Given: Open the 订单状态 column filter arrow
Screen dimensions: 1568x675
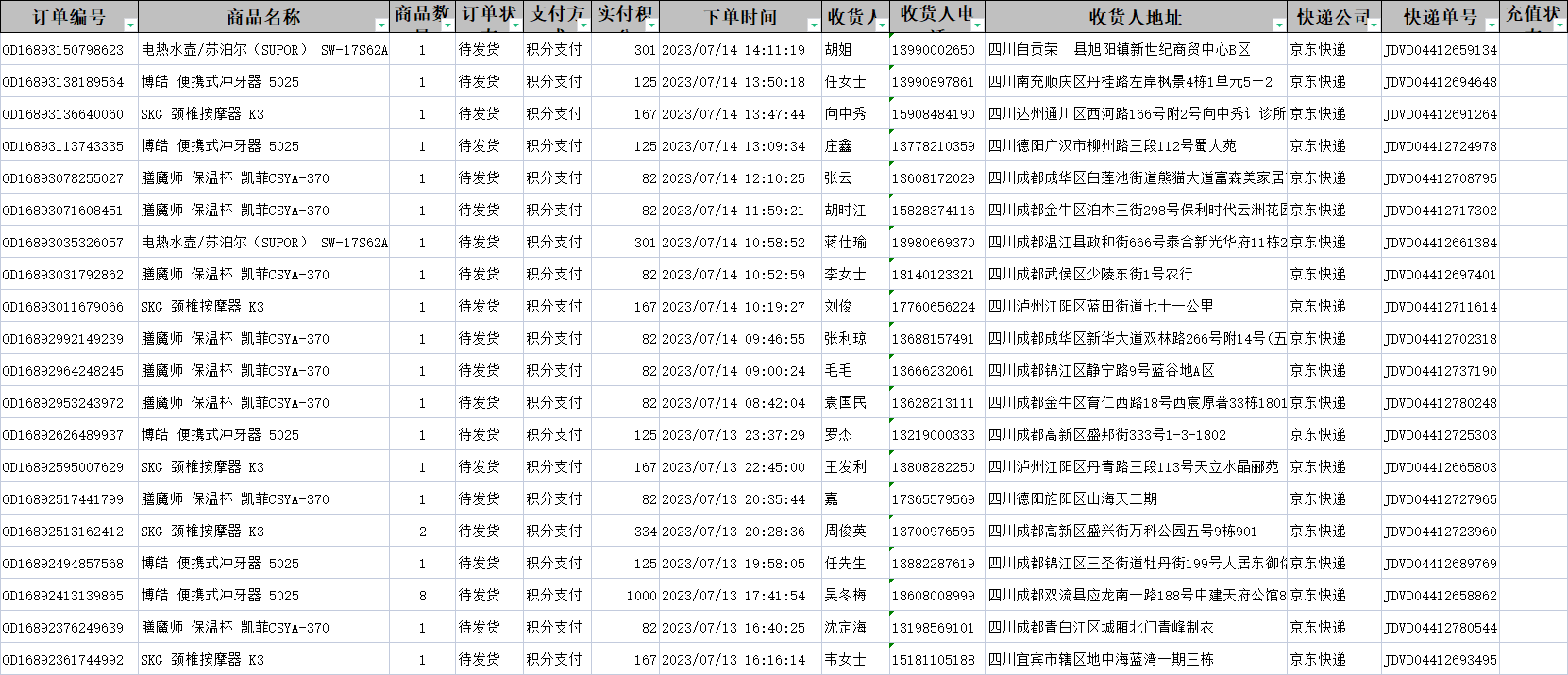Looking at the screenshot, I should (515, 25).
